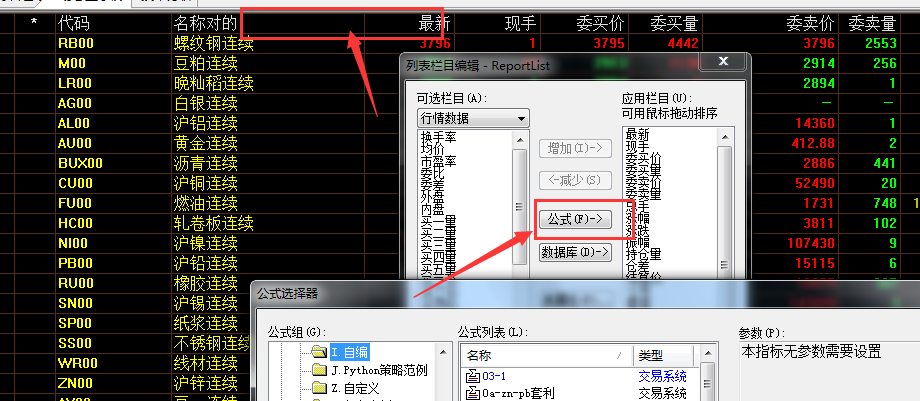Image resolution: width=920 pixels, height=401 pixels.
Task: Click the 公式列表 scrollbar thumb
Action: (x=708, y=382)
